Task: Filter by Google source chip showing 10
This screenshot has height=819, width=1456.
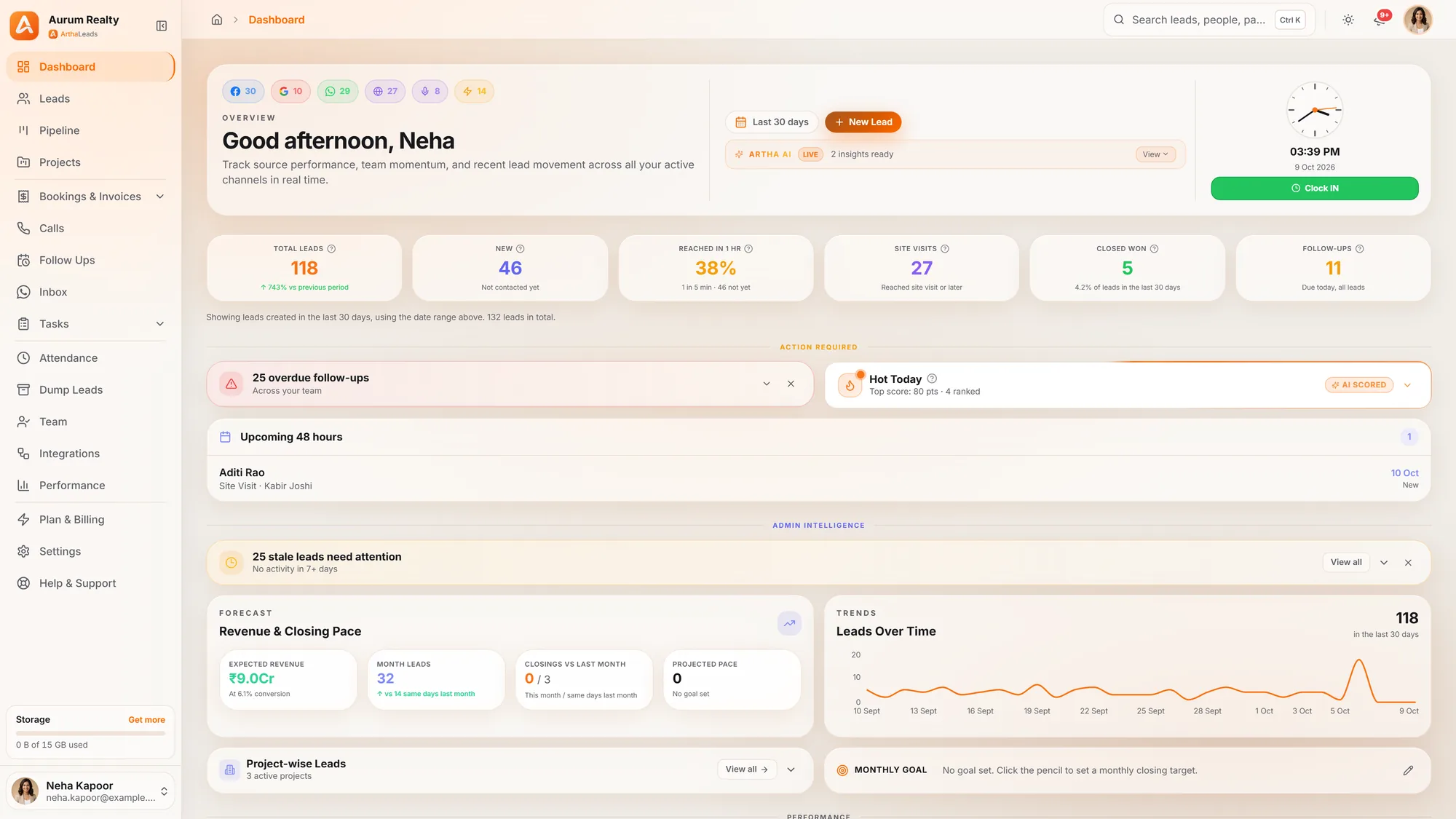Action: (x=290, y=92)
